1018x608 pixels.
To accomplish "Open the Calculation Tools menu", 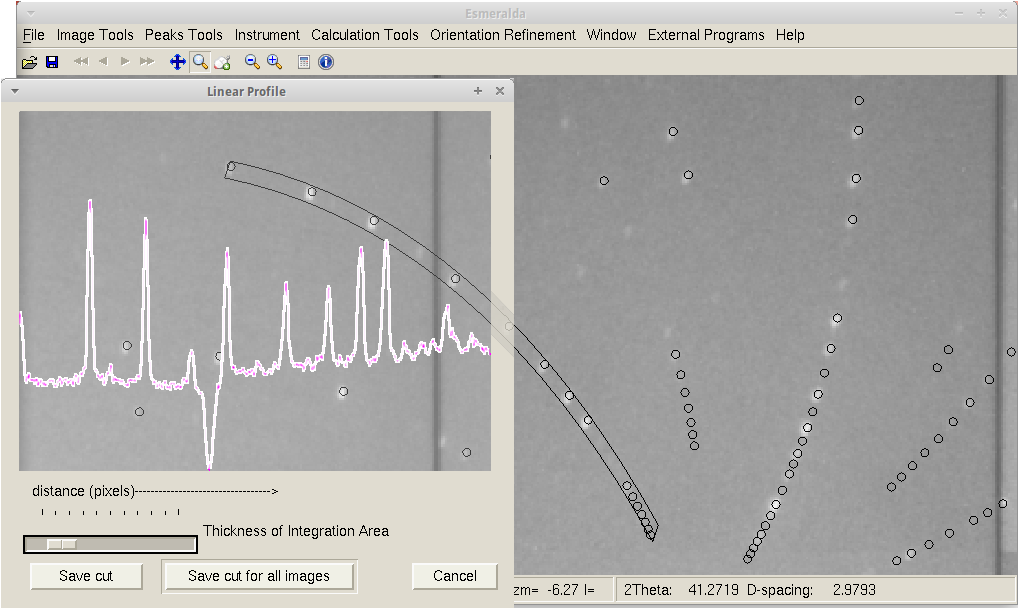I will click(x=365, y=35).
